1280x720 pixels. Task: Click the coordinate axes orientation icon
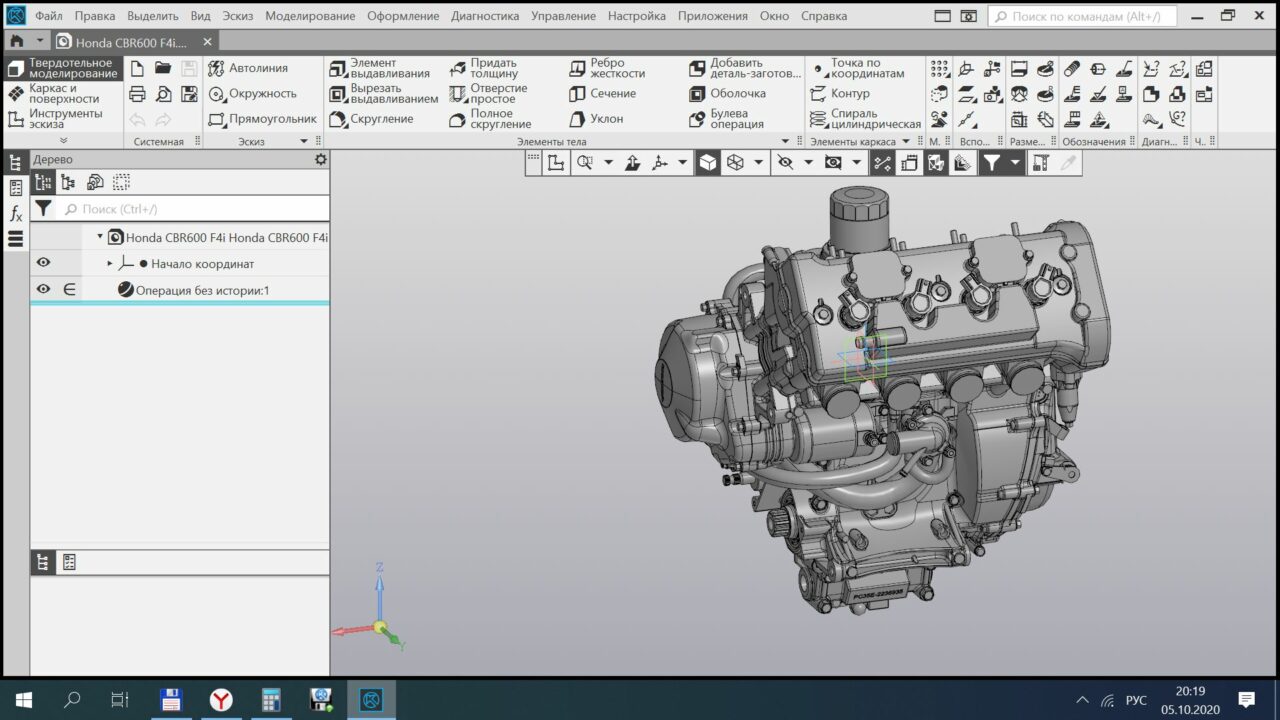[659, 163]
